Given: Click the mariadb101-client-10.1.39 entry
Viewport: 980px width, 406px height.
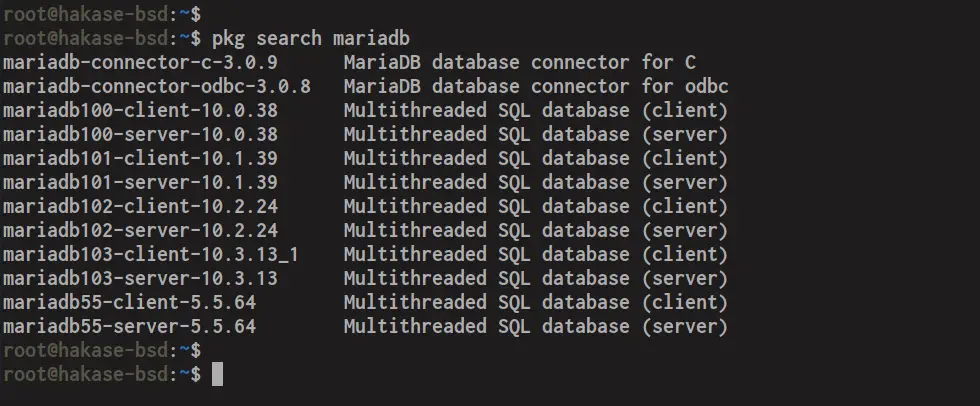Looking at the screenshot, I should (x=140, y=158).
